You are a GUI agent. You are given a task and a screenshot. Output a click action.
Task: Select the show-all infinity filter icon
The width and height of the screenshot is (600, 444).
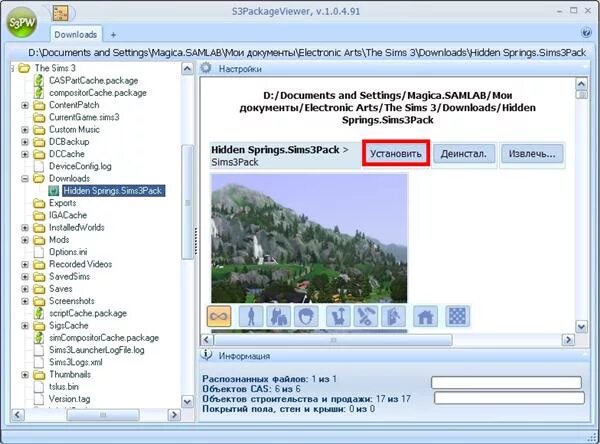tap(219, 316)
